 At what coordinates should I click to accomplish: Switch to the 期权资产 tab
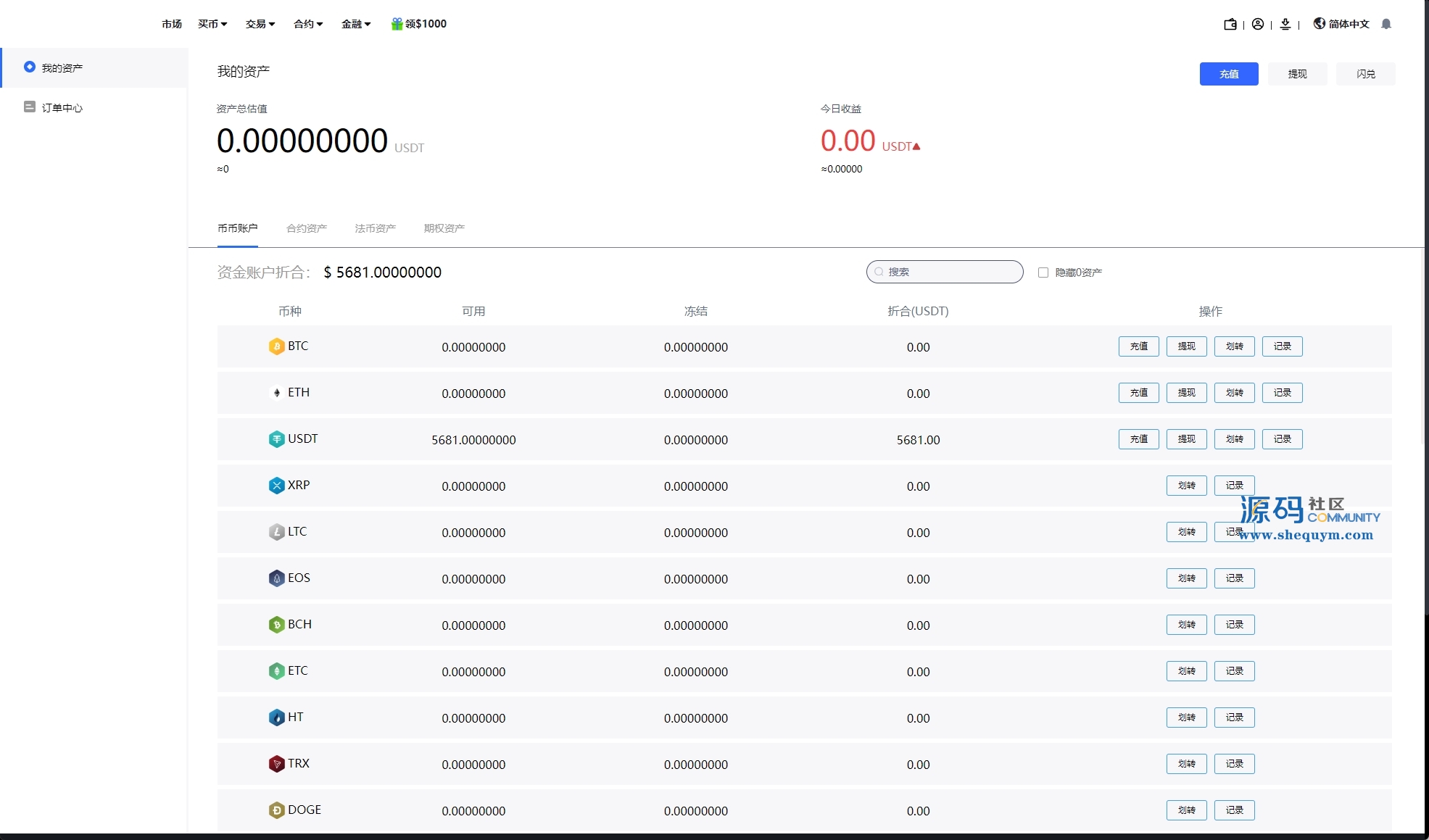pyautogui.click(x=444, y=228)
